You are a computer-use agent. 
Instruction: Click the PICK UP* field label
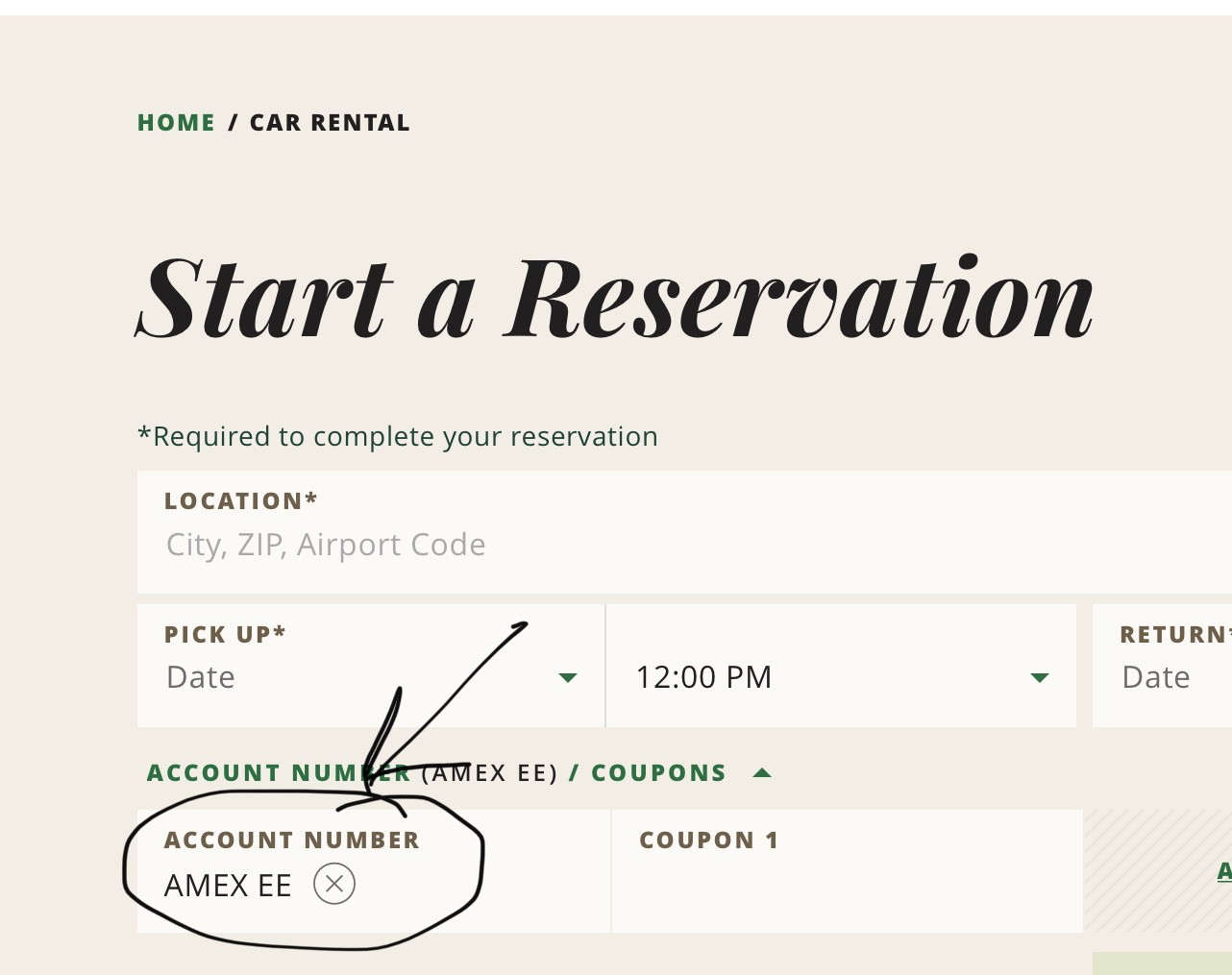click(x=225, y=635)
